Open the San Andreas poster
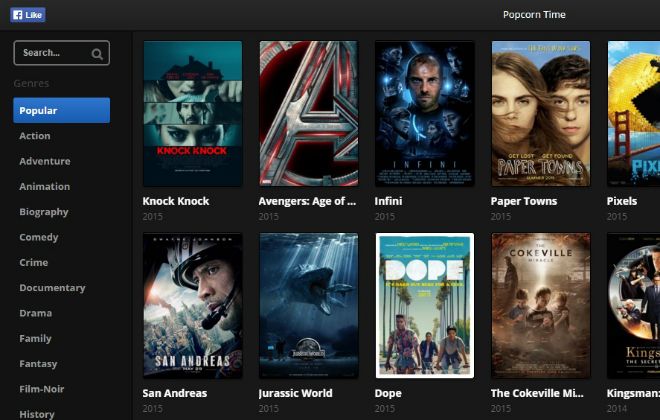 [x=193, y=306]
